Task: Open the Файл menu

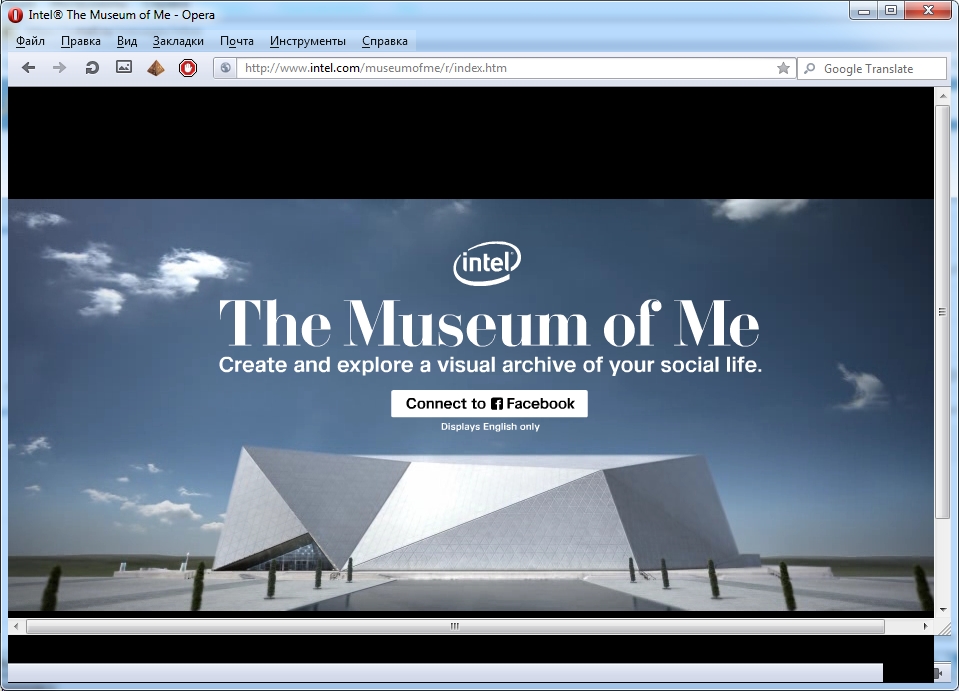Action: tap(31, 41)
